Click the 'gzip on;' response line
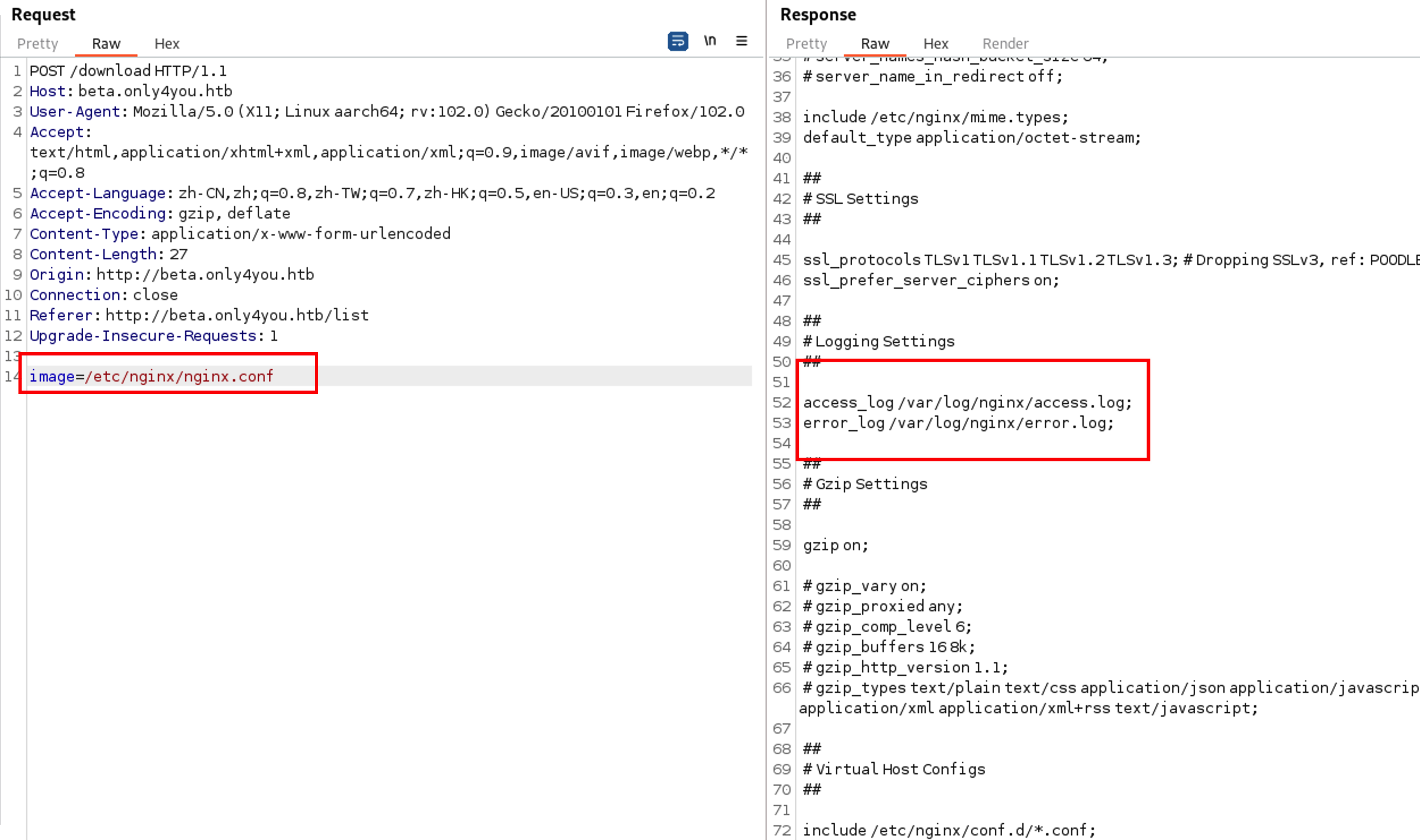Screen dimensions: 1420x840 click(835, 545)
